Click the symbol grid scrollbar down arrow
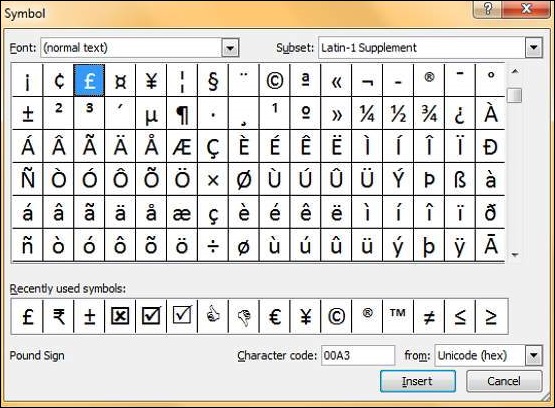 [515, 254]
